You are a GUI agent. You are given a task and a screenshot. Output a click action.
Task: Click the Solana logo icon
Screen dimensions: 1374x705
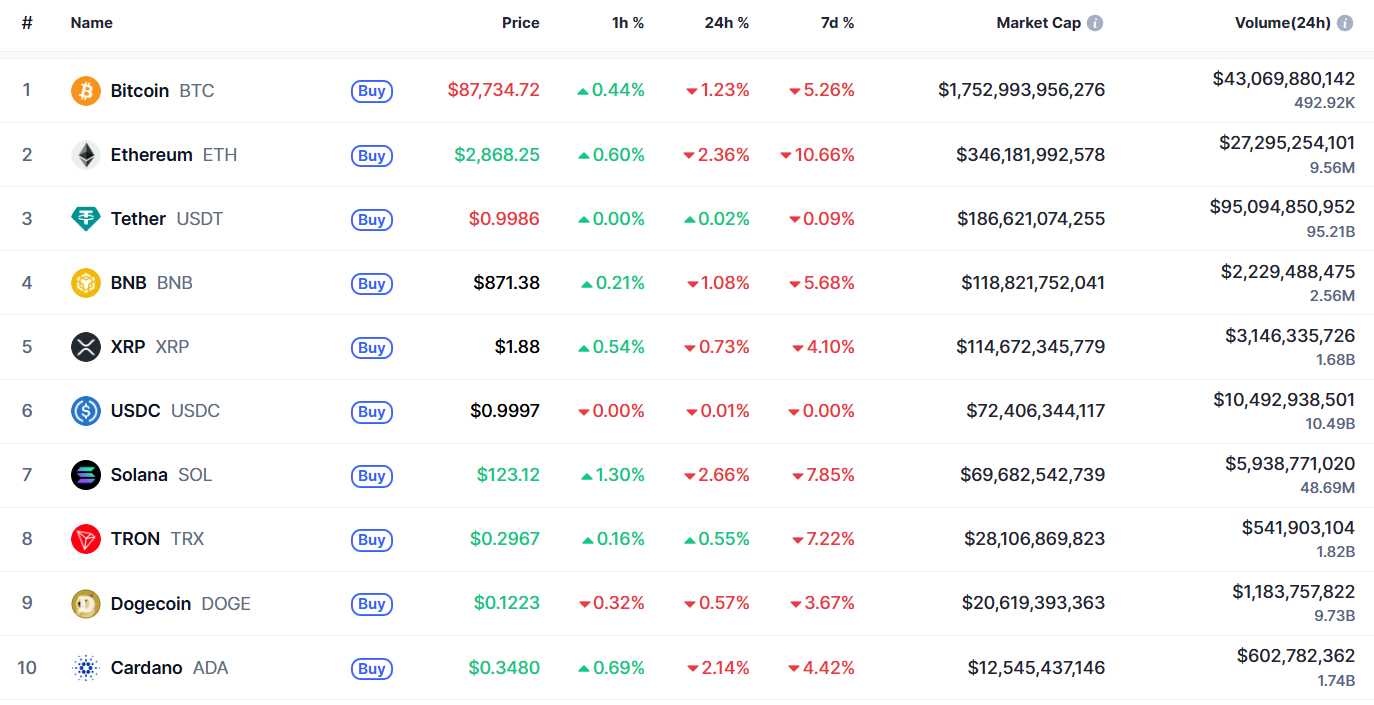[86, 475]
